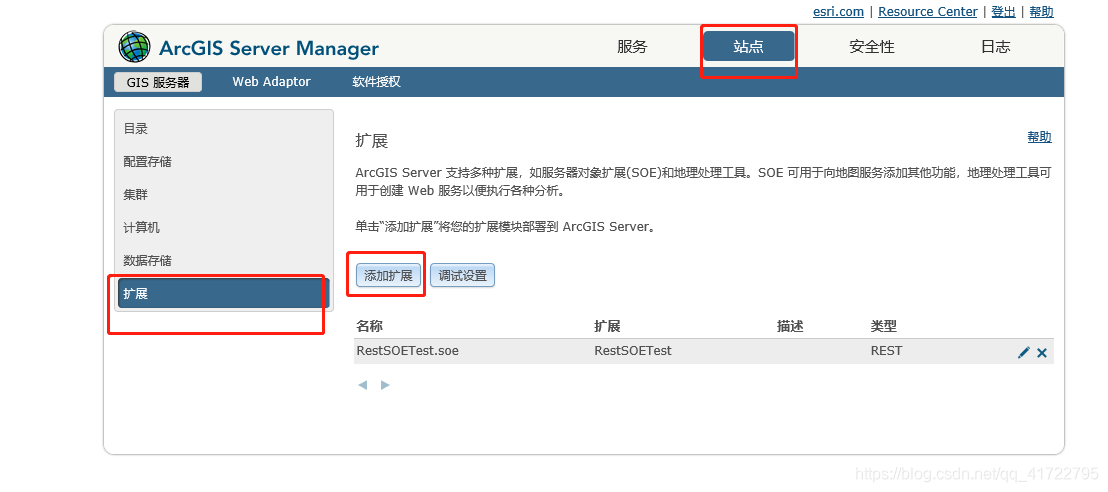Select the GIS 服务器 sub-tab
This screenshot has height=492, width=1108.
[x=158, y=82]
